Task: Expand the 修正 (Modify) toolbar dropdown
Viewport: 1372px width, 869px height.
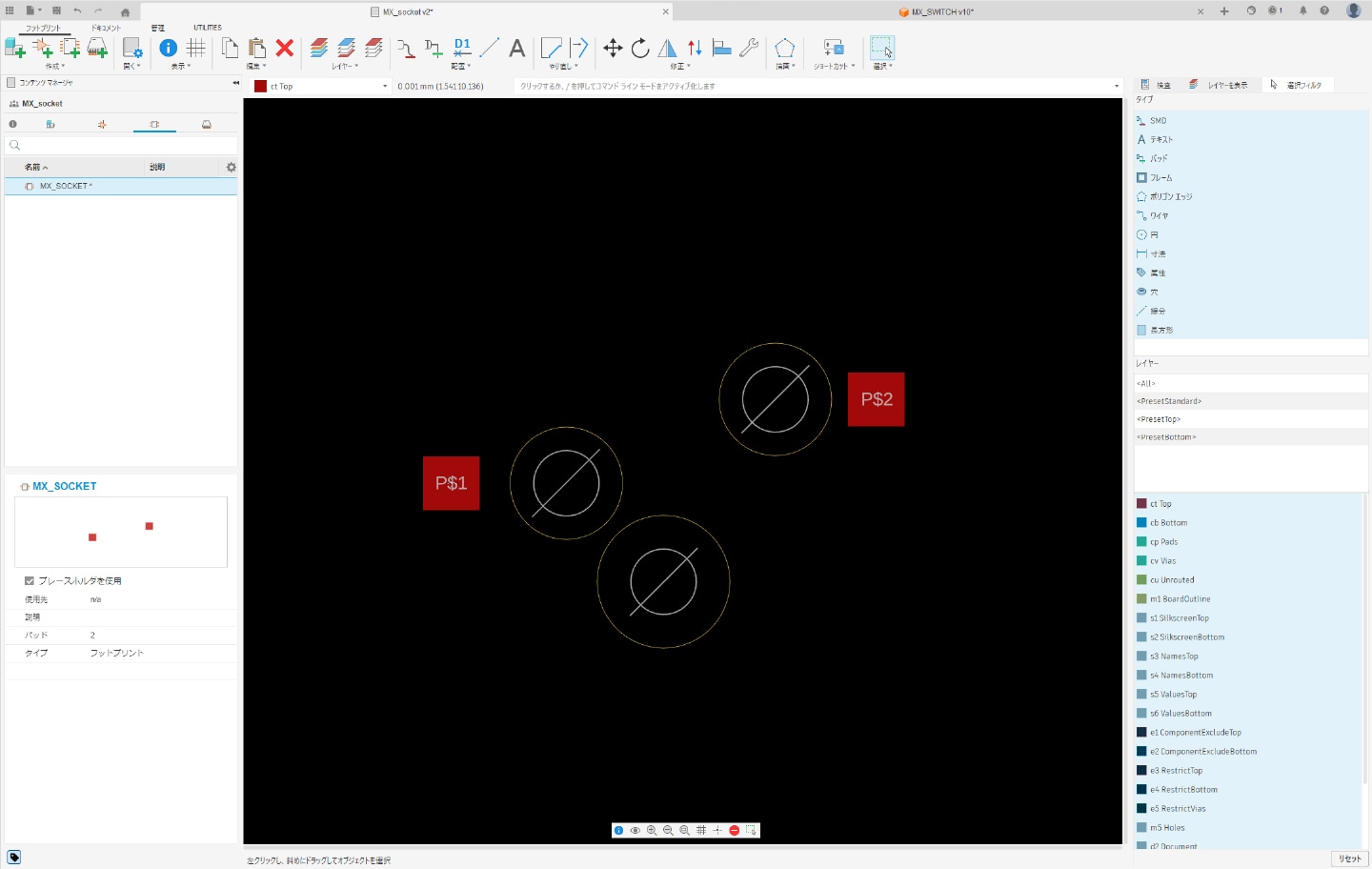Action: tap(678, 67)
